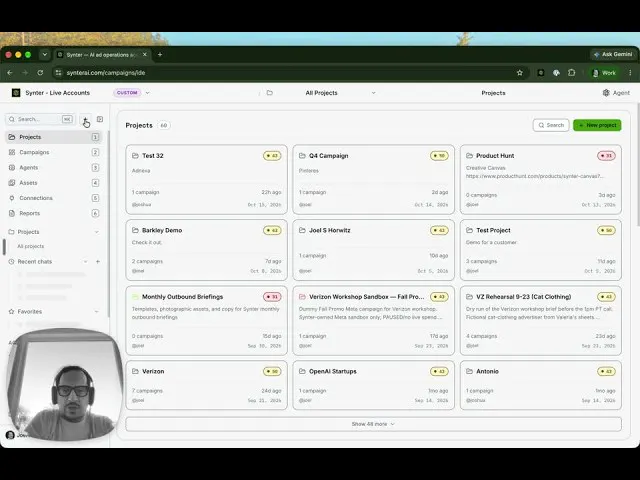This screenshot has width=640, height=480.
Task: Open the Chrome three-dot menu
Action: click(x=630, y=73)
